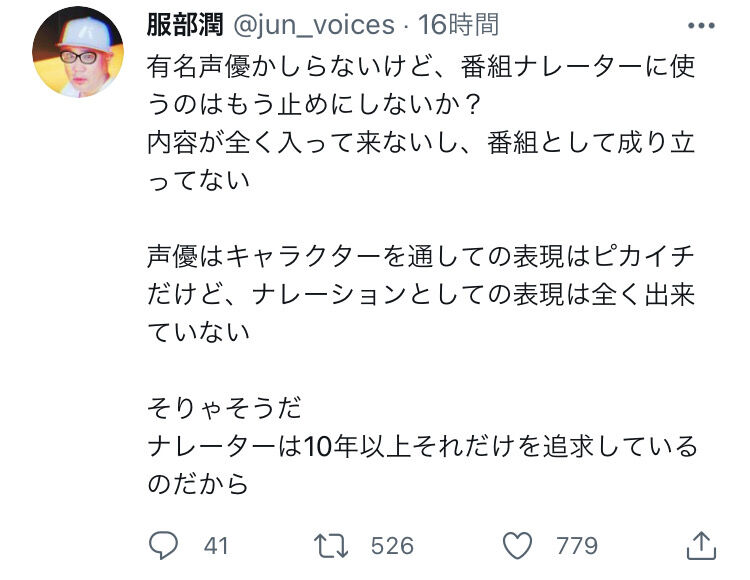This screenshot has height=580, width=750.
Task: View the 779 likes count
Action: coord(577,546)
